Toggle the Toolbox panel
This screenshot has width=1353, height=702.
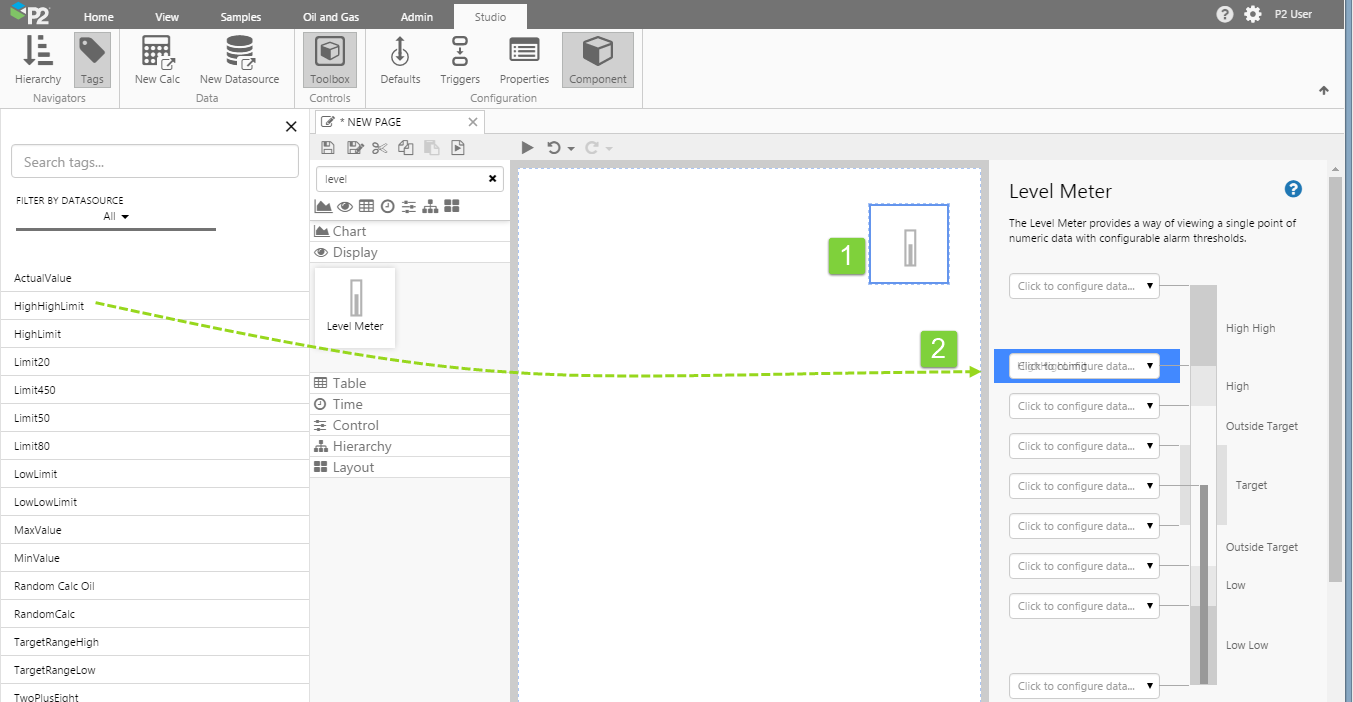pos(330,60)
